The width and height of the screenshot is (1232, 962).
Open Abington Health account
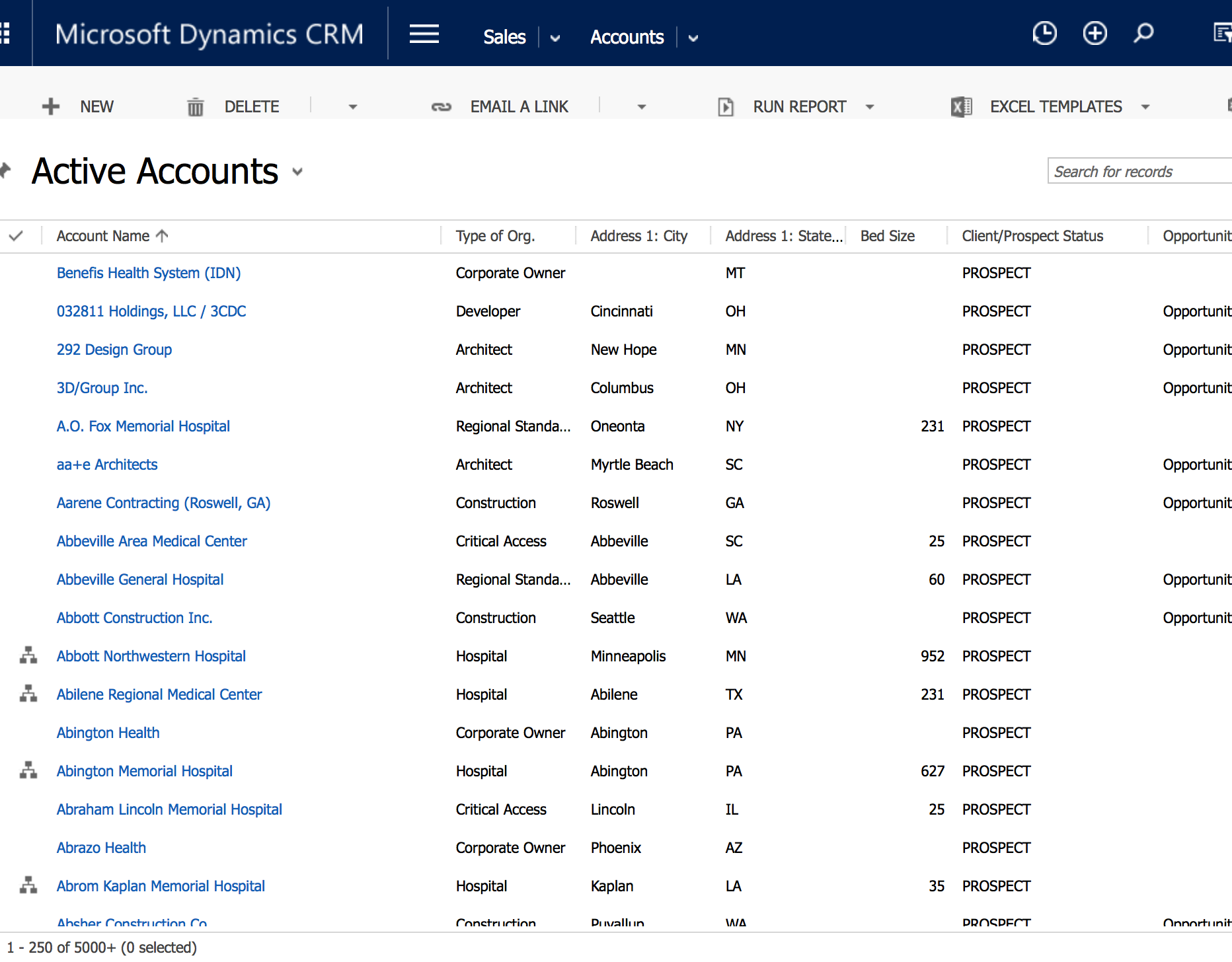108,733
